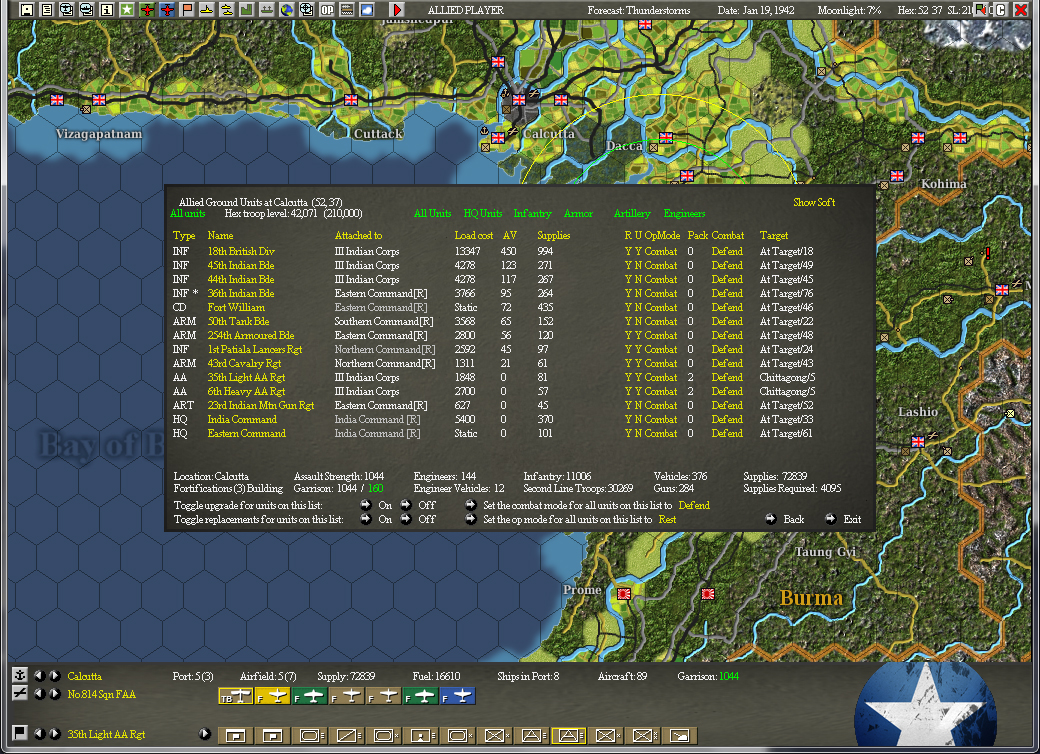Toggle upgrade U flag for 45th Indian Bde
Screen dimensions: 1040x754
[x=638, y=265]
